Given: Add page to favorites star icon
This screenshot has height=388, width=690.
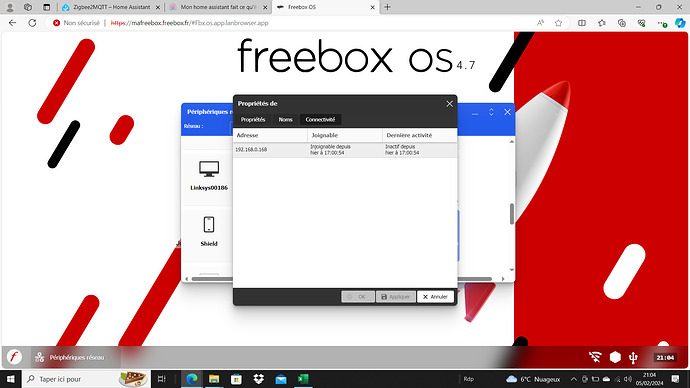Looking at the screenshot, I should click(x=558, y=23).
